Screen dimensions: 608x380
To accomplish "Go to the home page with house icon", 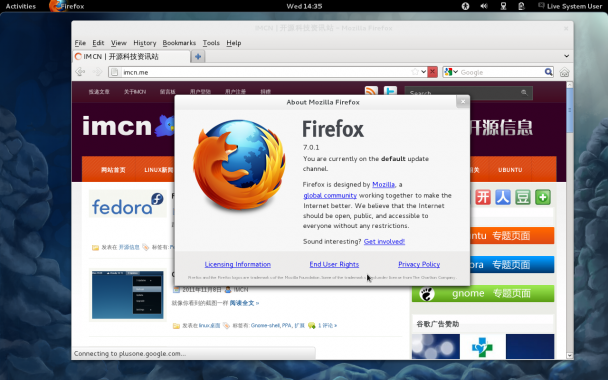I will click(564, 72).
